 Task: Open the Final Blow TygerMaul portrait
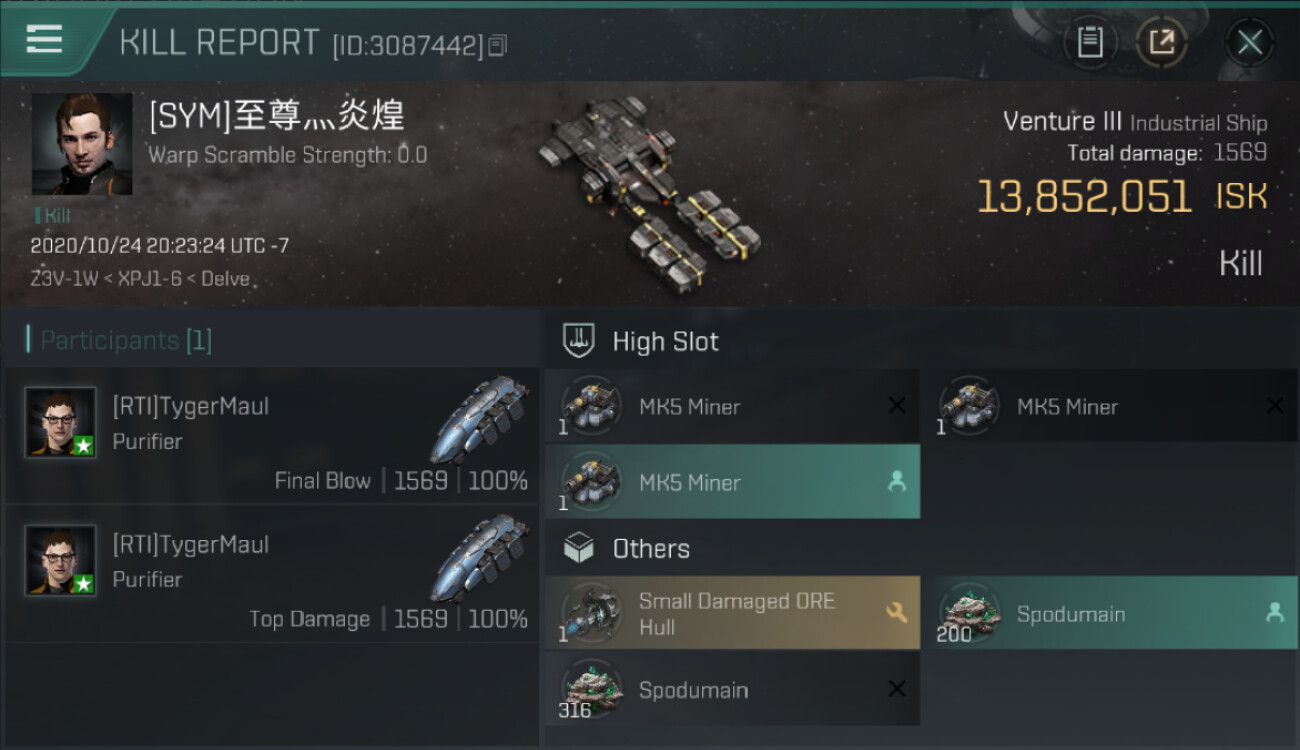pos(60,422)
